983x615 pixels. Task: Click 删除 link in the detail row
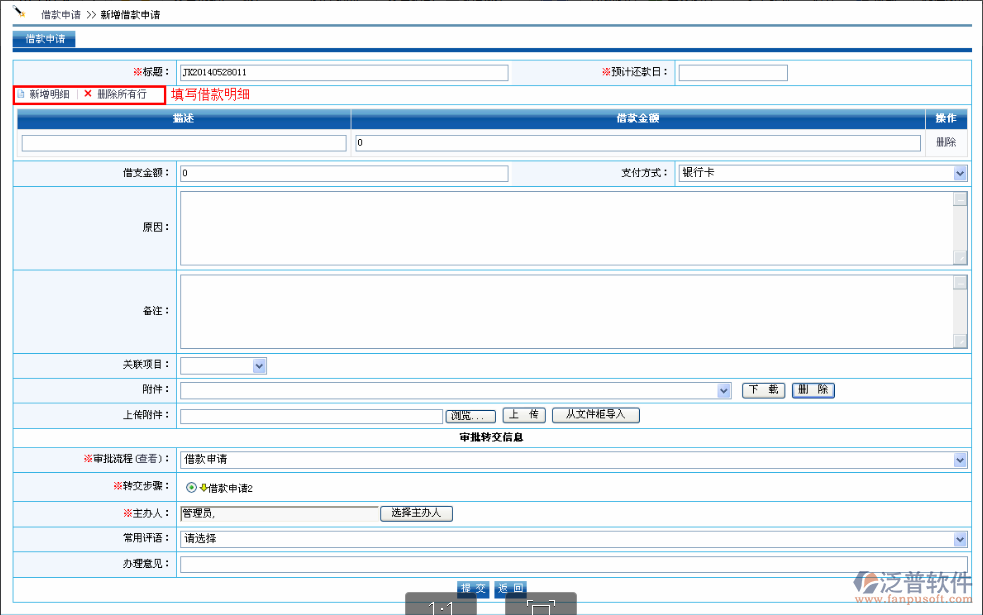(x=945, y=142)
